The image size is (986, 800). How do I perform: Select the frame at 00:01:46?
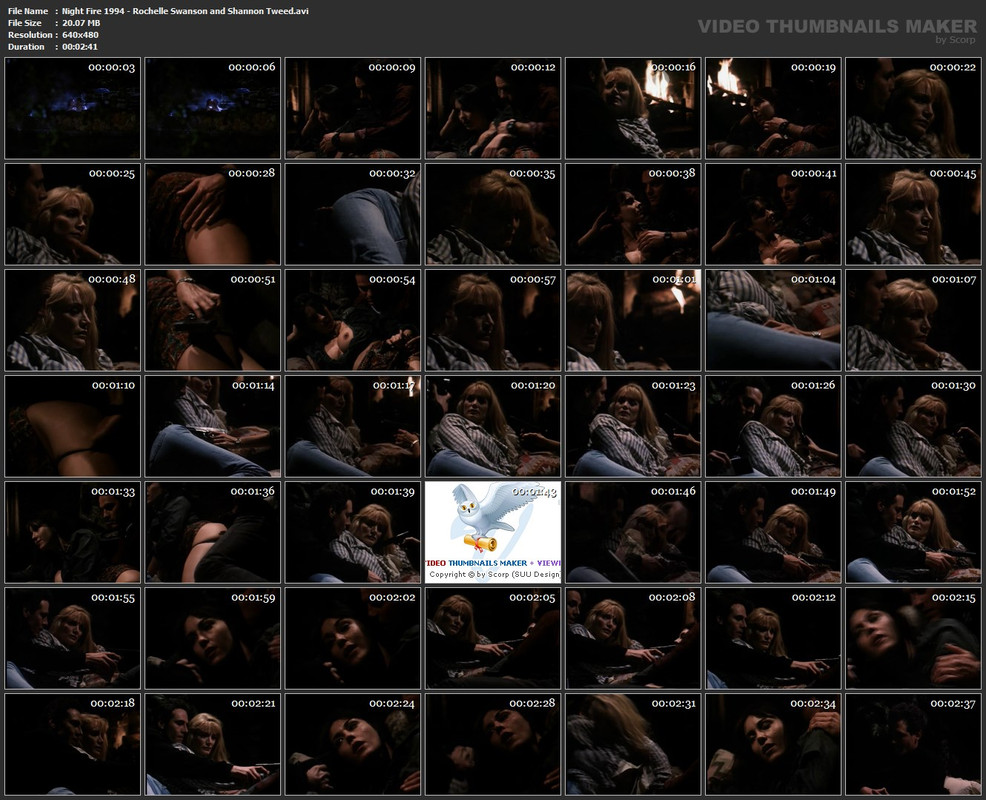pos(633,532)
